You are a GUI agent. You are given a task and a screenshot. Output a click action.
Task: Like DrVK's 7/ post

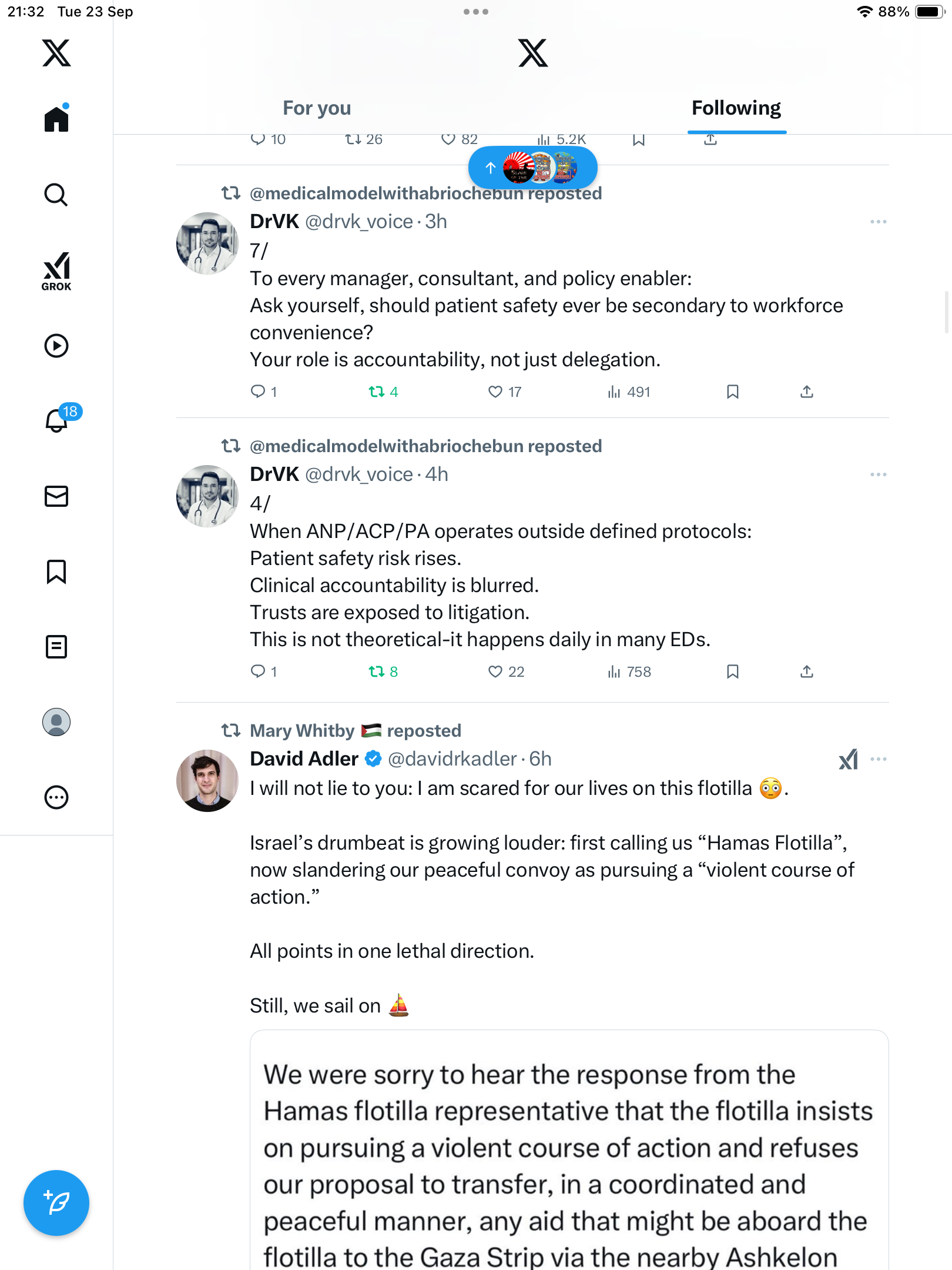(x=495, y=392)
